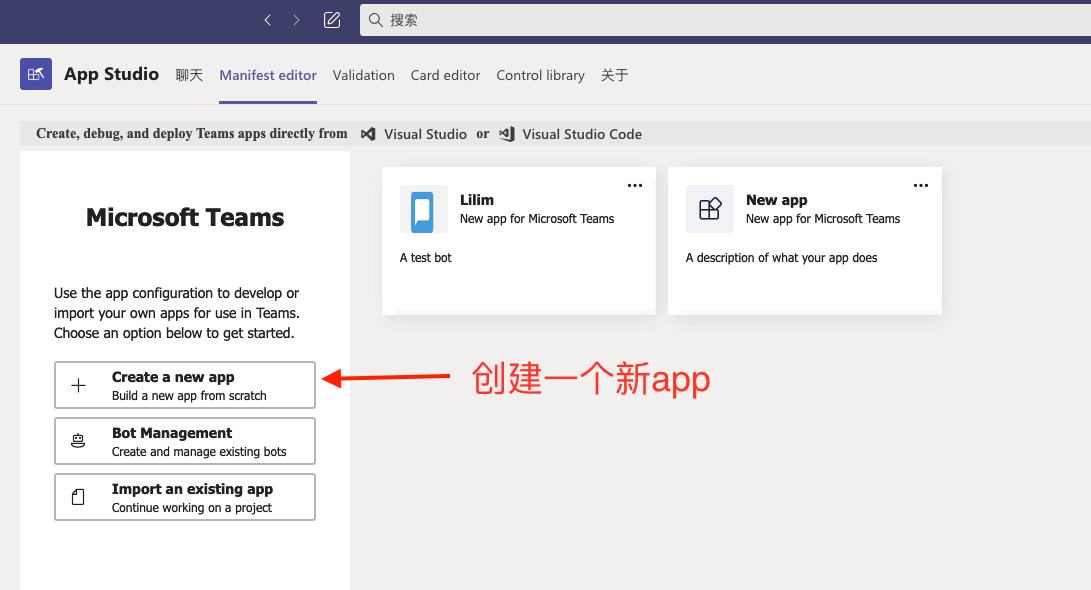Viewport: 1091px width, 590px height.
Task: Click the App Studio logo icon
Action: [36, 74]
